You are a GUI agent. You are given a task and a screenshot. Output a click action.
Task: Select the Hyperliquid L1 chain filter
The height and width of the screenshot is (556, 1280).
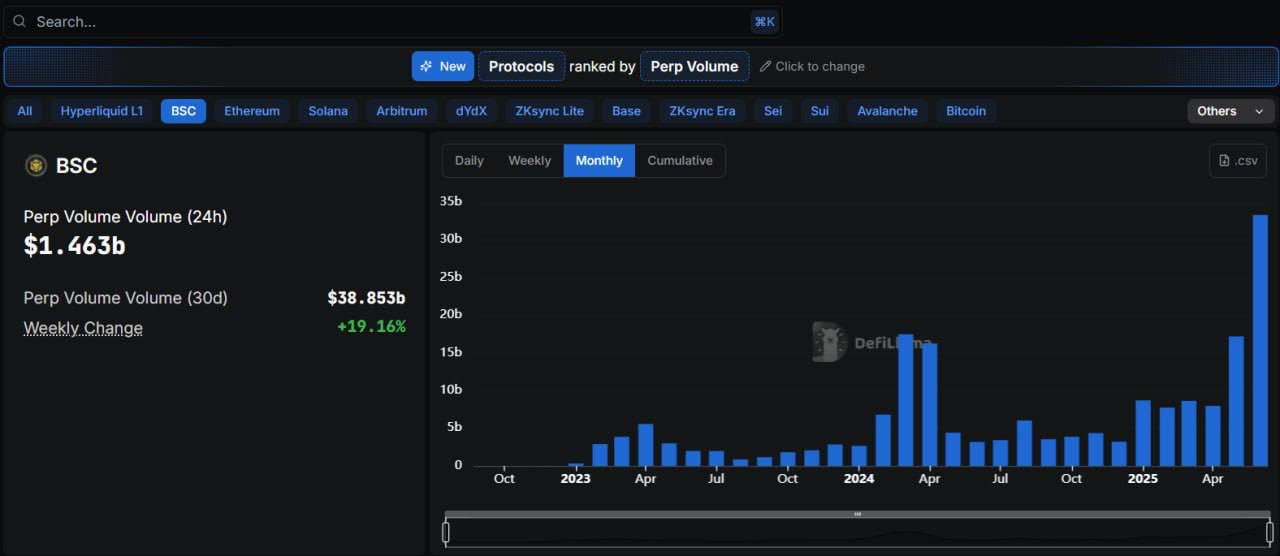coord(102,111)
